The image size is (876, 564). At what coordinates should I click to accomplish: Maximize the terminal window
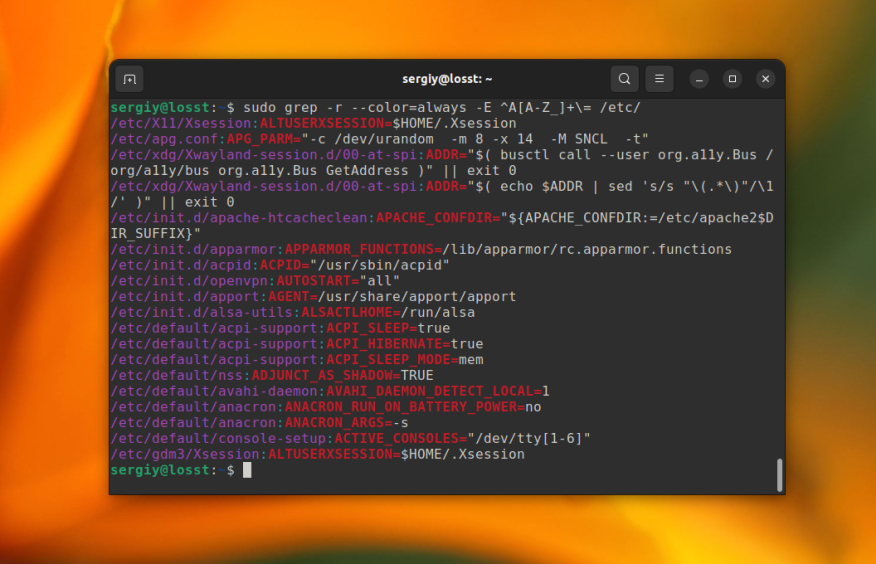[x=732, y=79]
